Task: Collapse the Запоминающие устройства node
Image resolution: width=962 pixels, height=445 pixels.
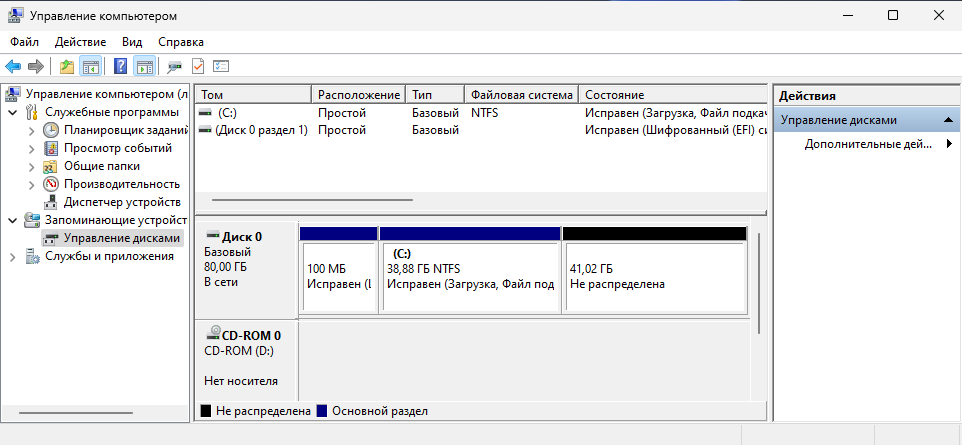Action: coord(13,220)
